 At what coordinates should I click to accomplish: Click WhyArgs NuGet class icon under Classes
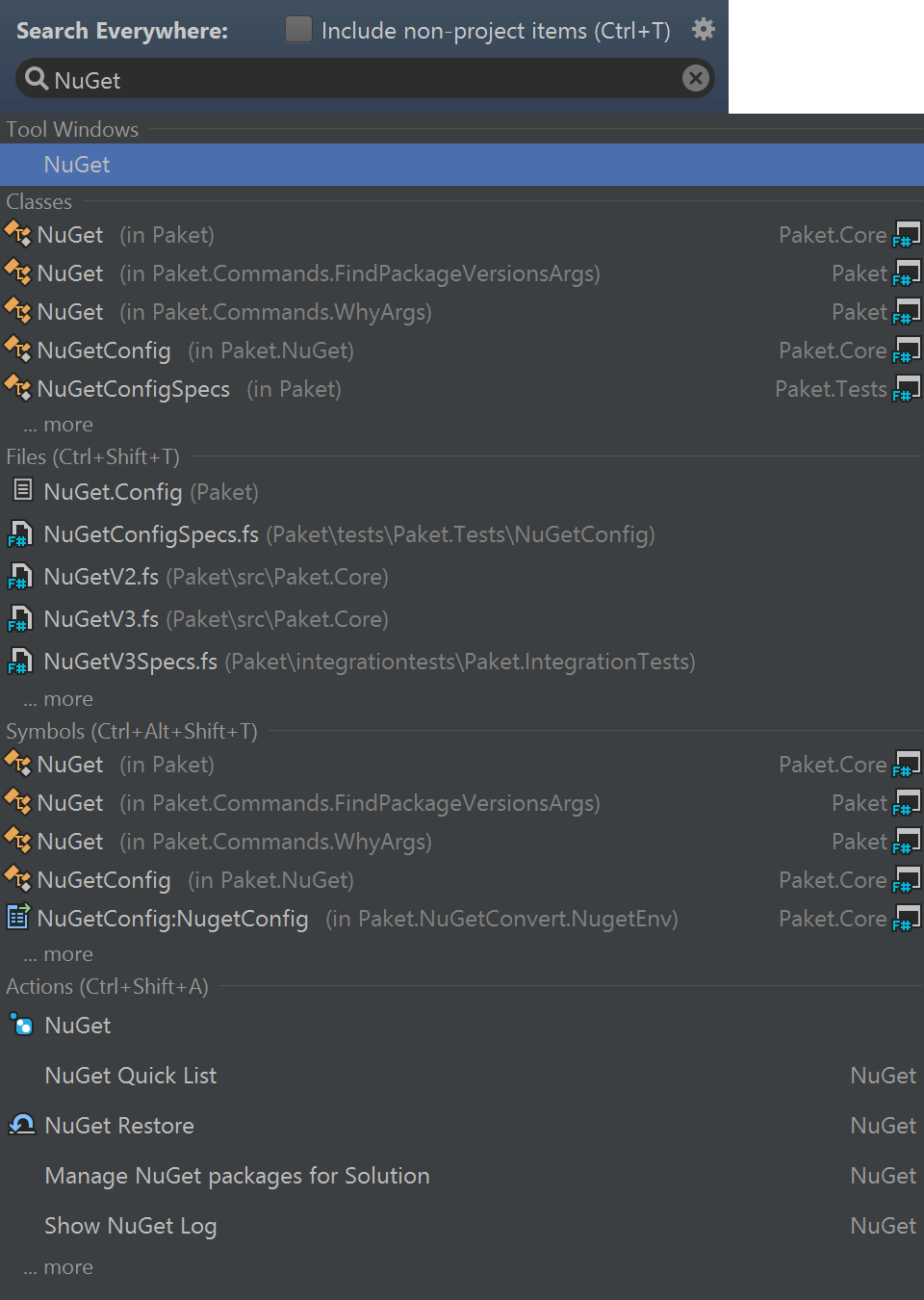(18, 311)
